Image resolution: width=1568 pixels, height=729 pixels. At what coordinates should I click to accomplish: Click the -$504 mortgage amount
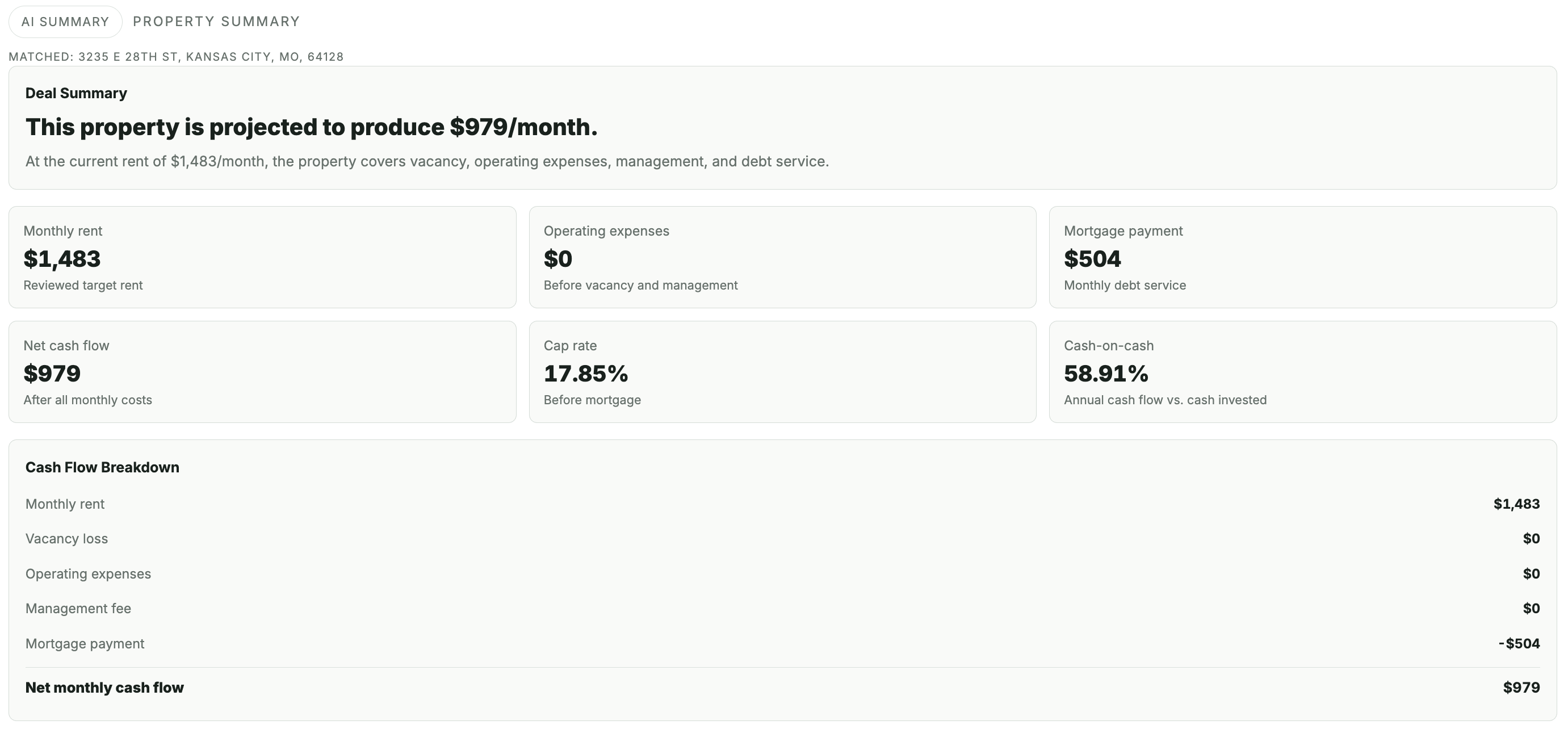(1519, 644)
